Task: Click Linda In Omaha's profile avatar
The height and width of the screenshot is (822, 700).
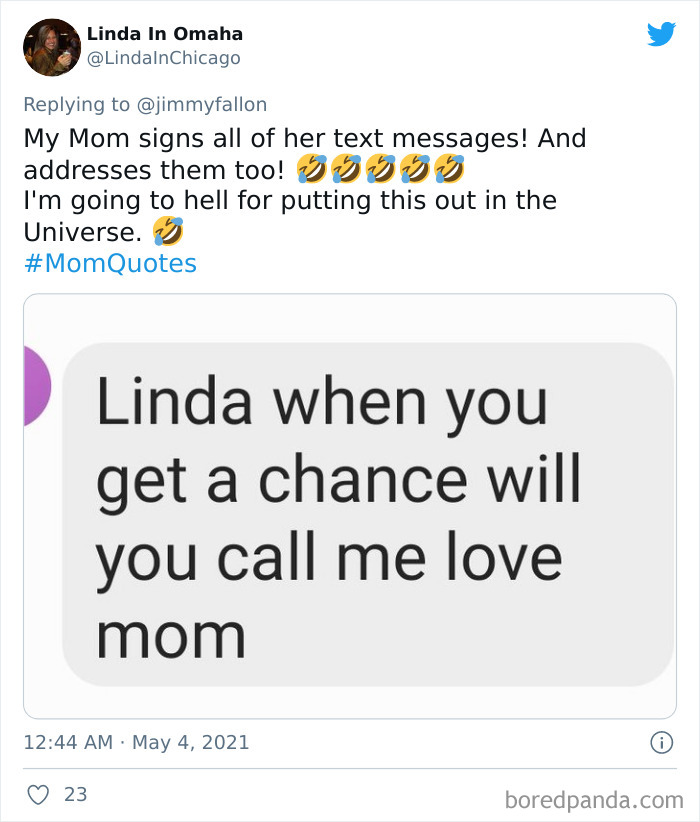Action: tap(50, 45)
